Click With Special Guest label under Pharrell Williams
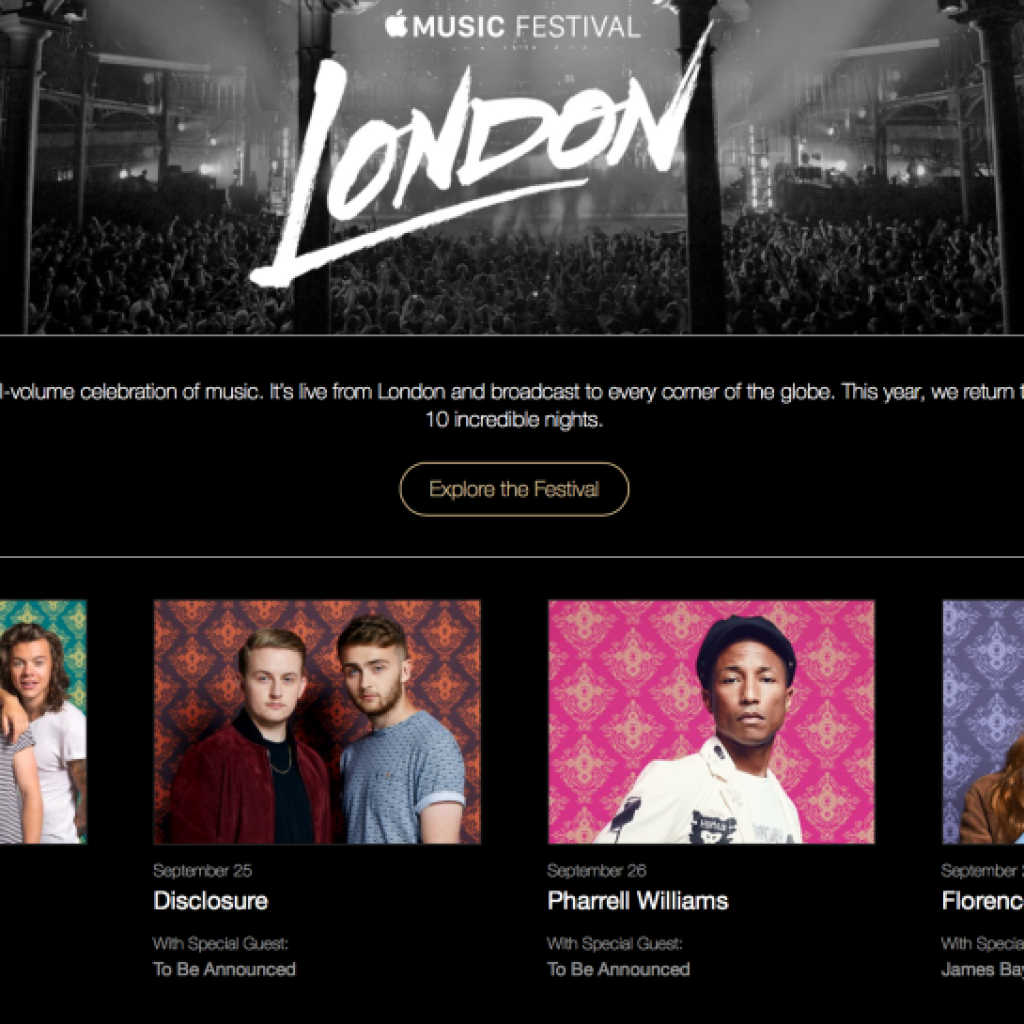 click(614, 944)
